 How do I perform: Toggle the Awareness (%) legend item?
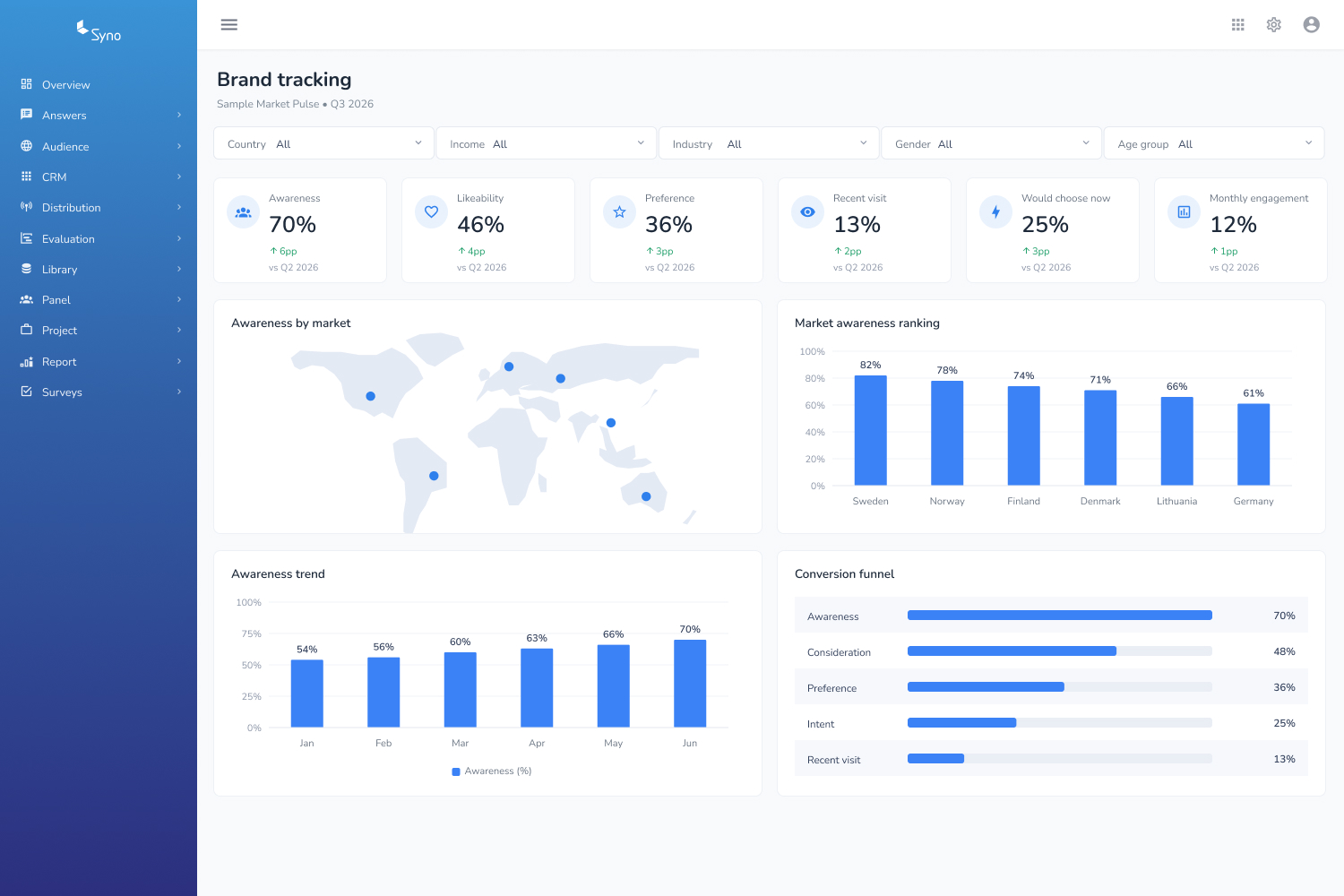point(491,771)
